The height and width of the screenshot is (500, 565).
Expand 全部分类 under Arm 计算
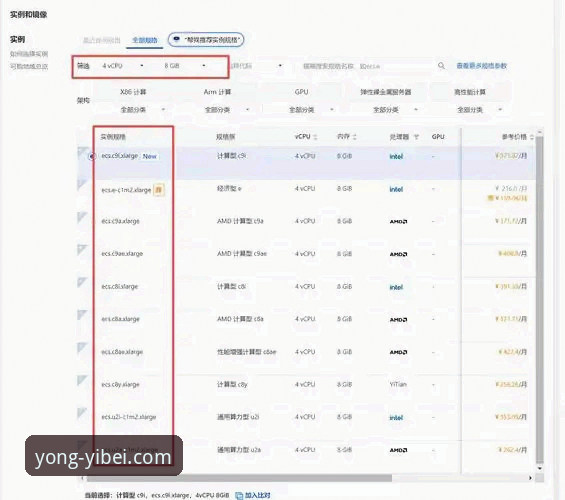227,110
